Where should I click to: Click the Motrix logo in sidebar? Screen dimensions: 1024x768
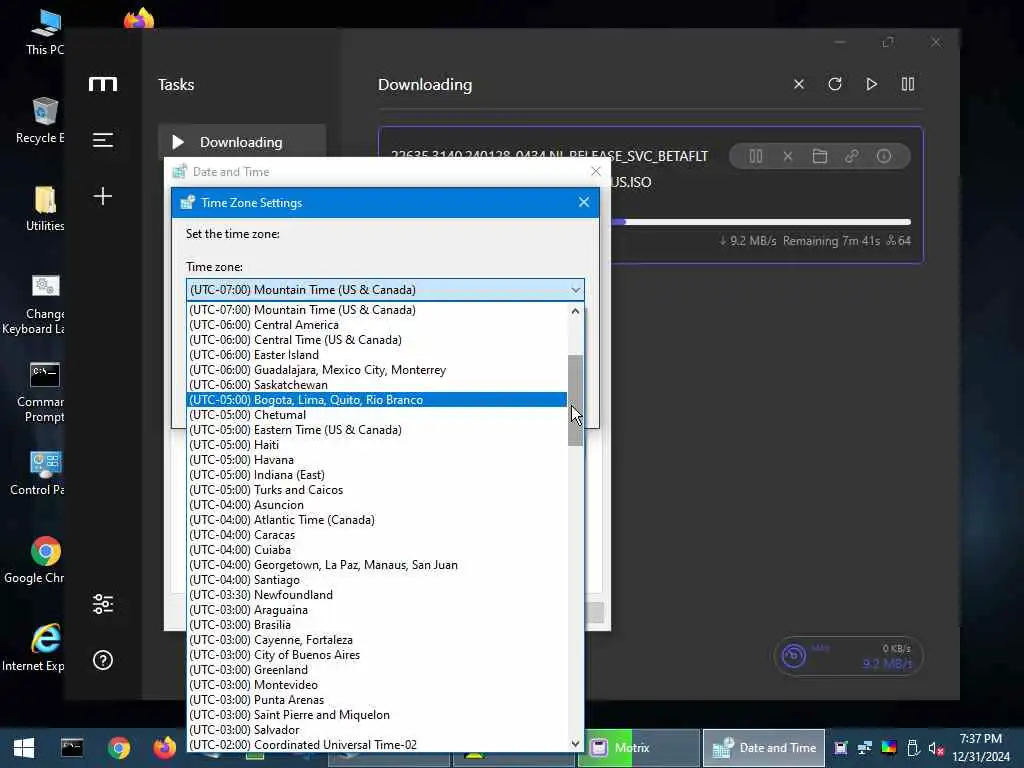click(103, 84)
